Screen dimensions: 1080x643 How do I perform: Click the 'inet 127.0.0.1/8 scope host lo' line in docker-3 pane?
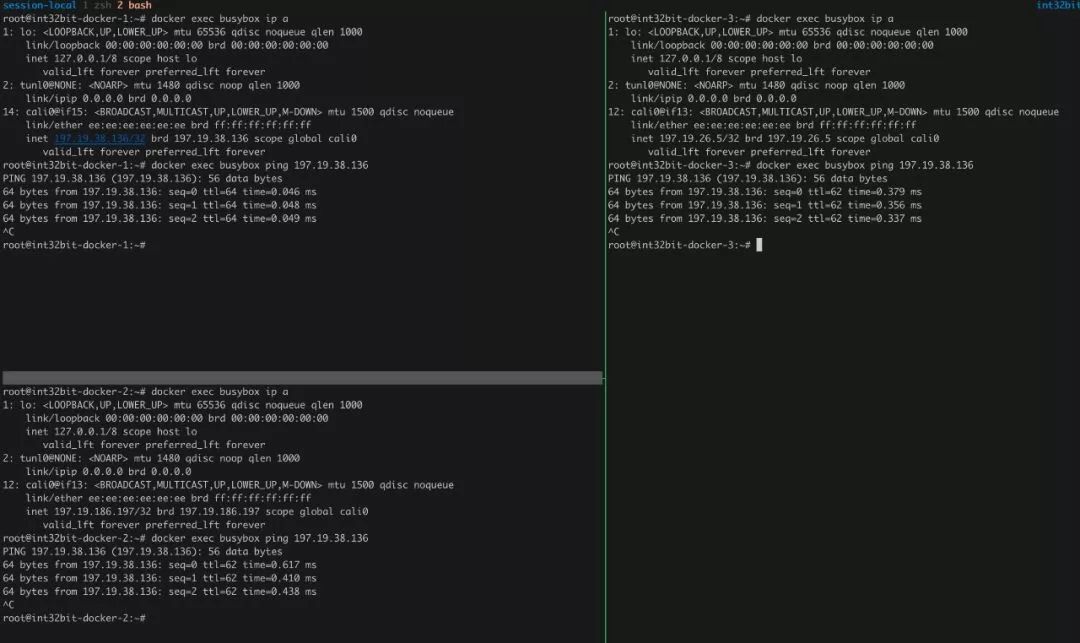[716, 59]
